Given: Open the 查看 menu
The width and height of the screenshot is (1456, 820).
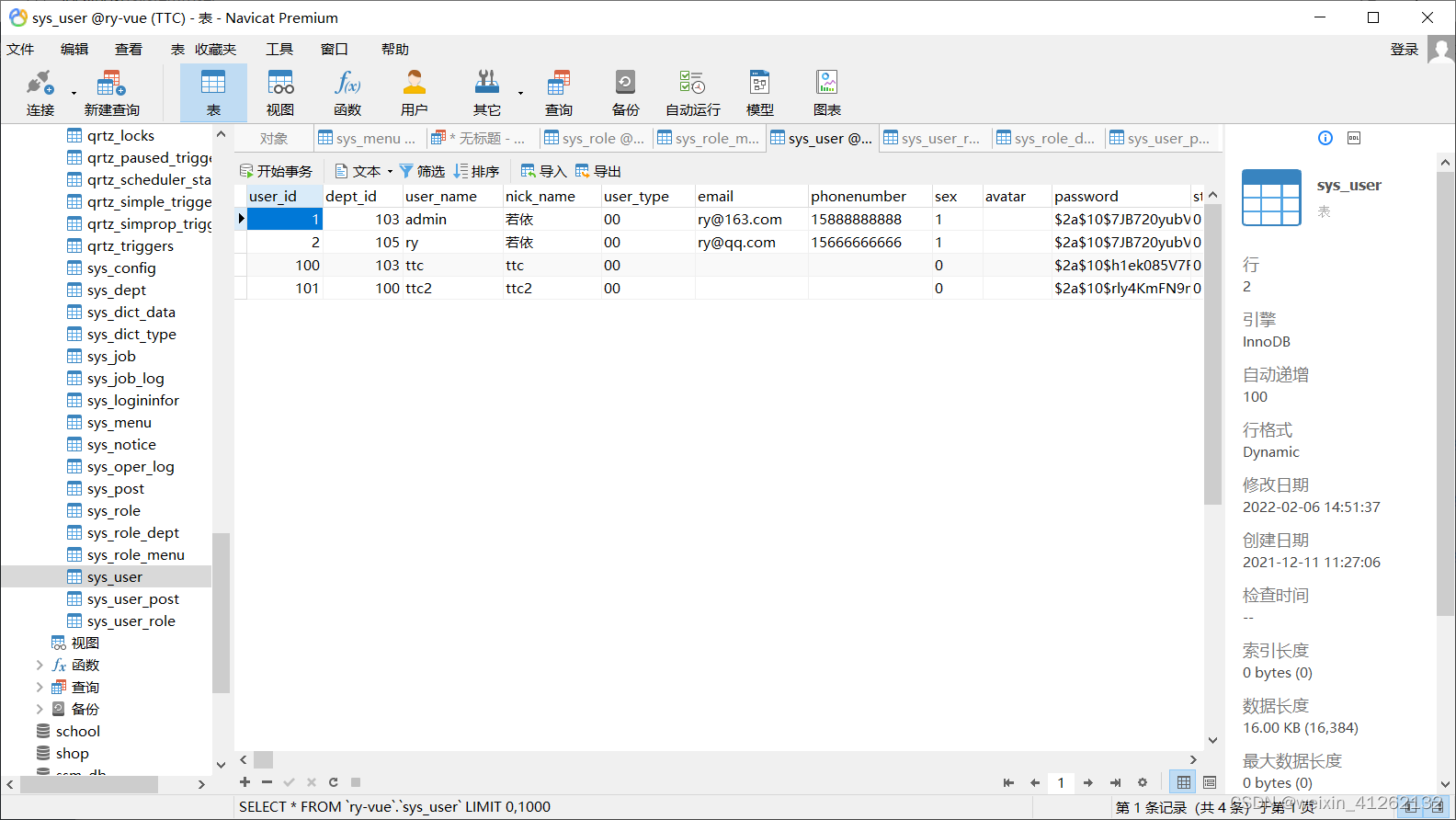Looking at the screenshot, I should [129, 50].
